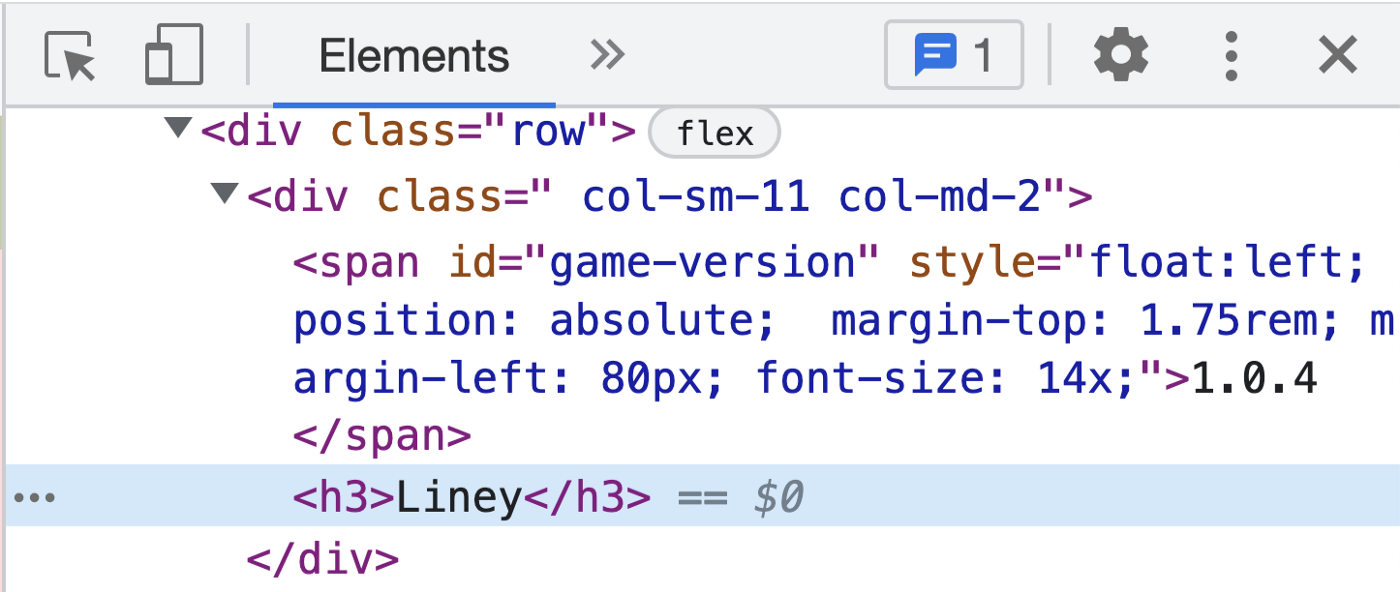Switch to the Elements tab

point(414,55)
